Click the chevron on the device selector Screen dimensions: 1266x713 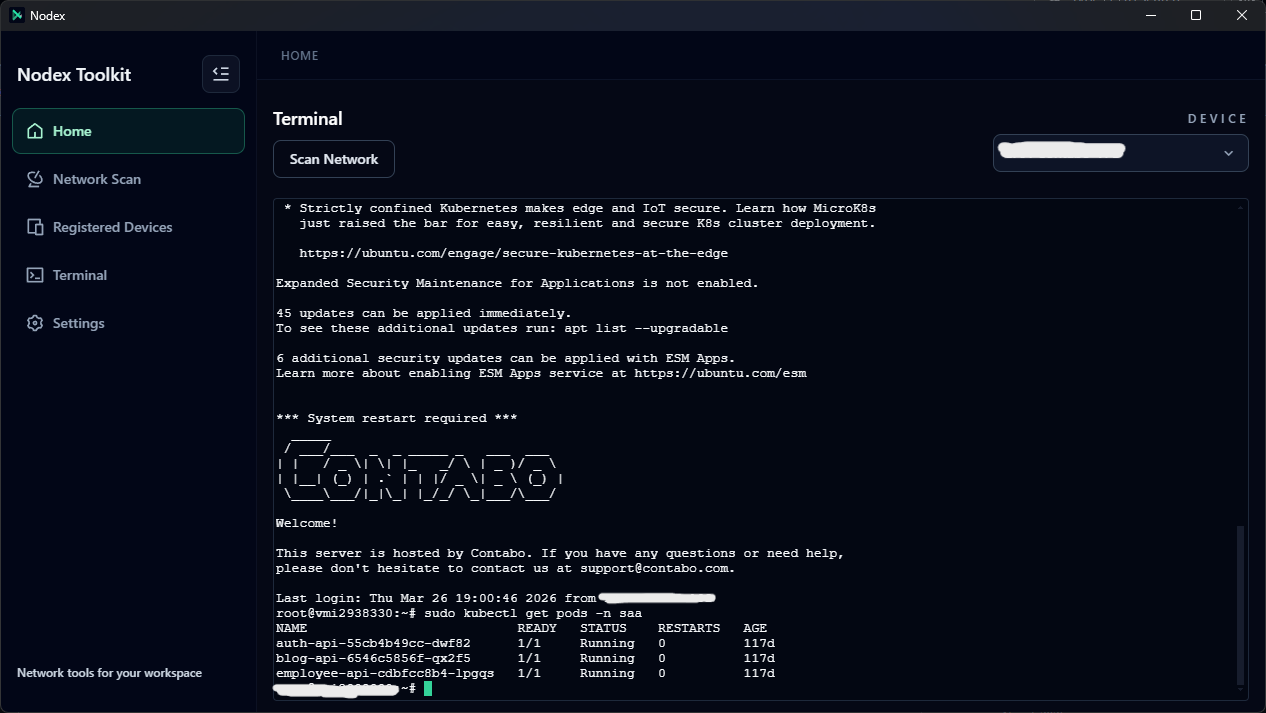[x=1228, y=153]
